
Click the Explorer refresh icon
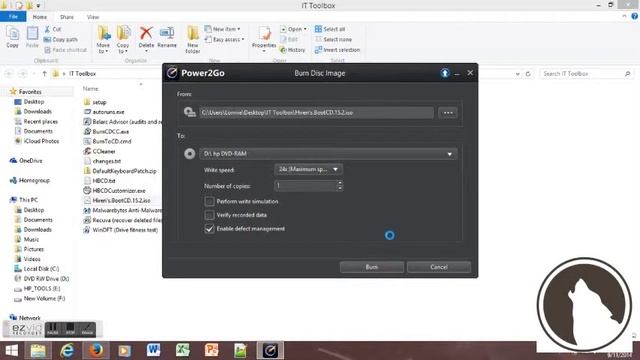coord(528,74)
